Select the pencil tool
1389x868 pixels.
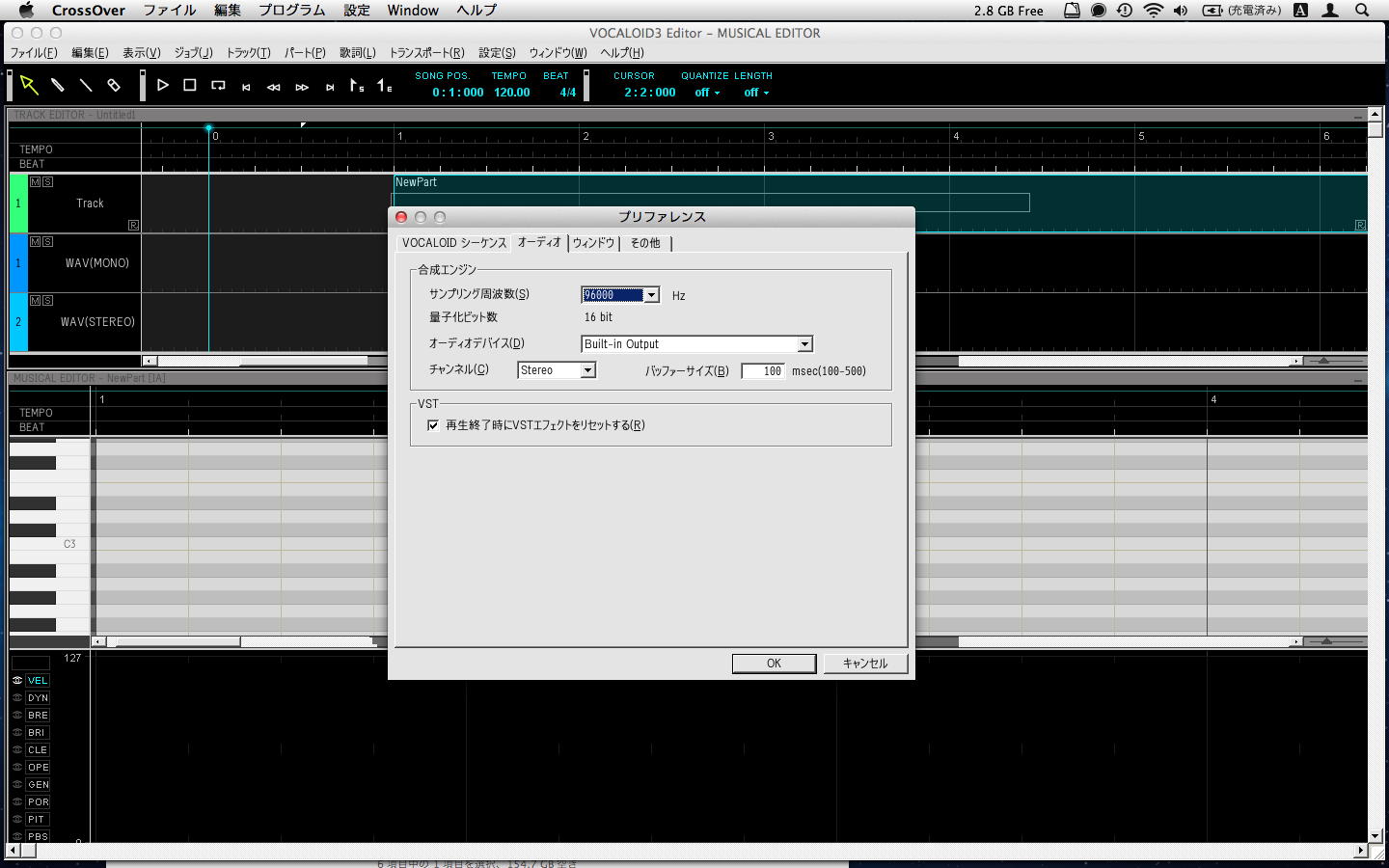(58, 85)
